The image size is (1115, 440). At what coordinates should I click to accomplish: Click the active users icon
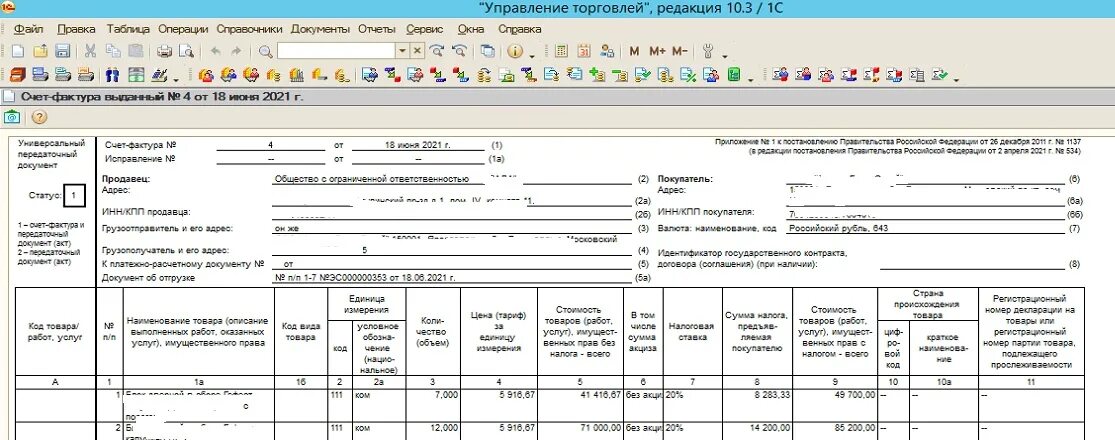click(607, 51)
